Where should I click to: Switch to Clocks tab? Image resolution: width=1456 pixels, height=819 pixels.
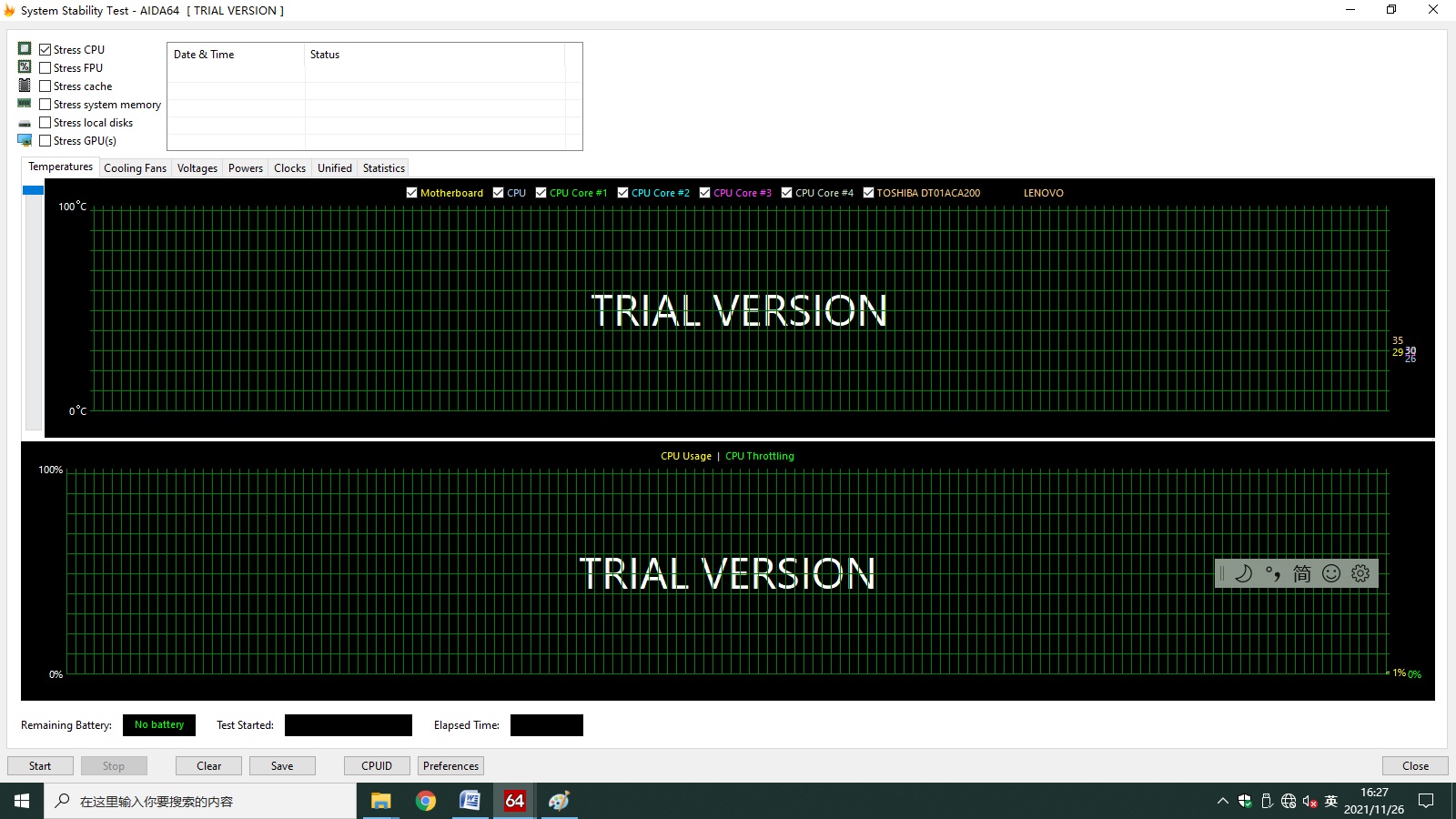tap(289, 167)
